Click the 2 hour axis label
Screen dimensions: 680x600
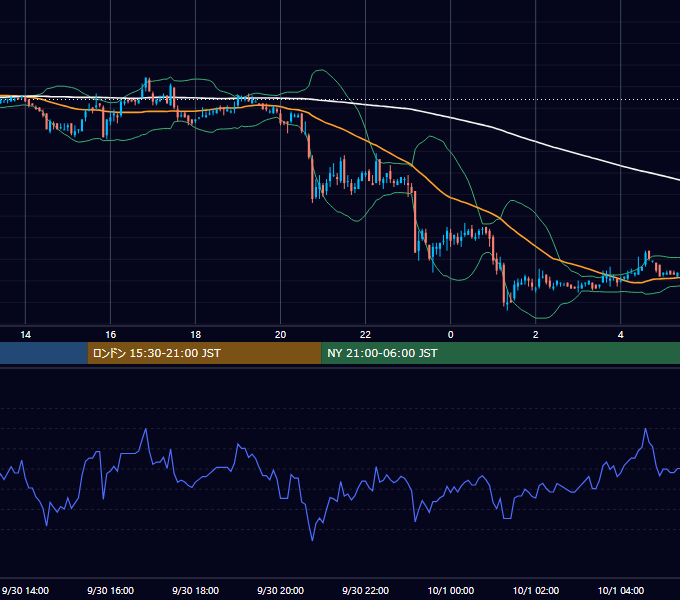click(x=536, y=335)
